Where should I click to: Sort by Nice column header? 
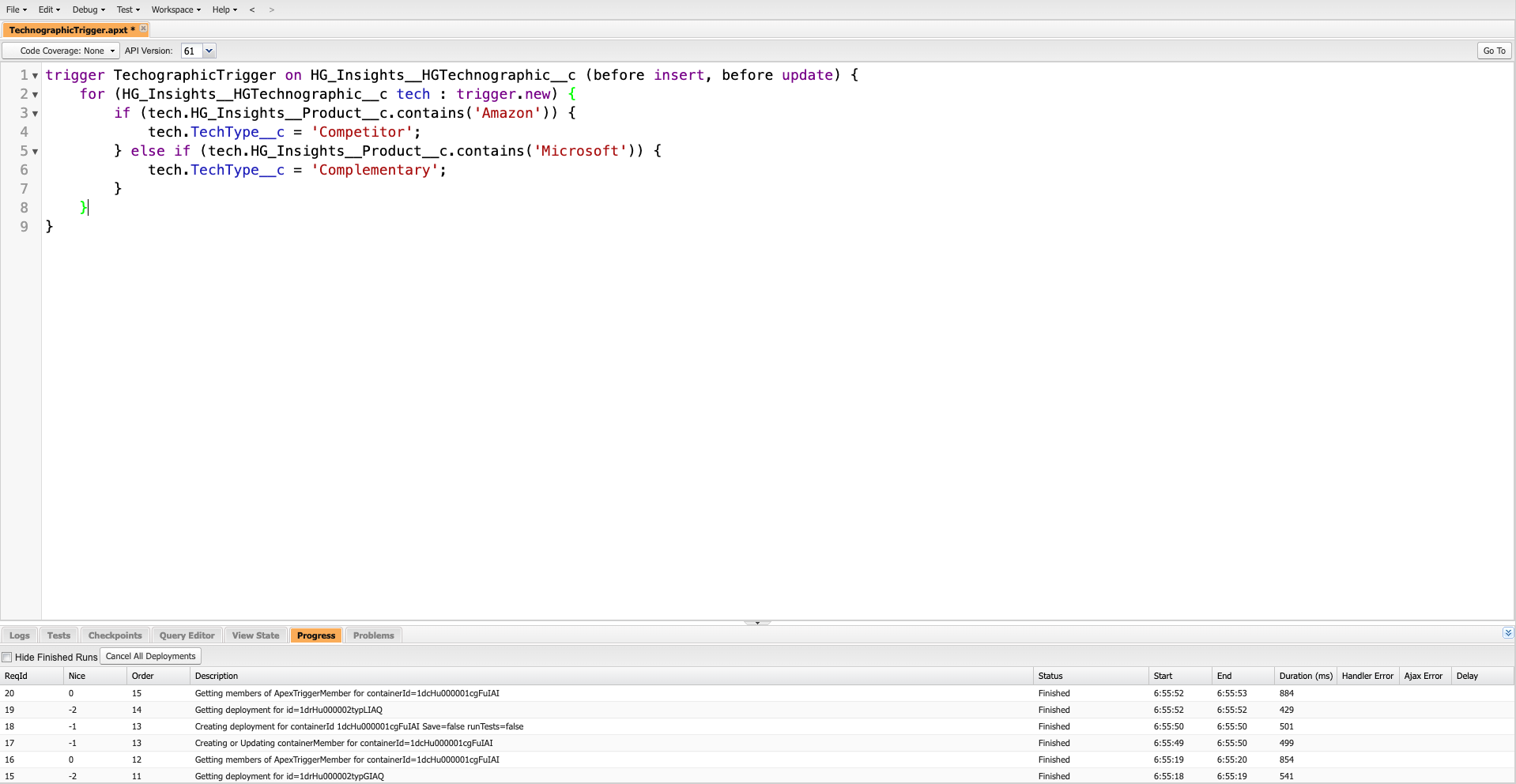pos(95,676)
